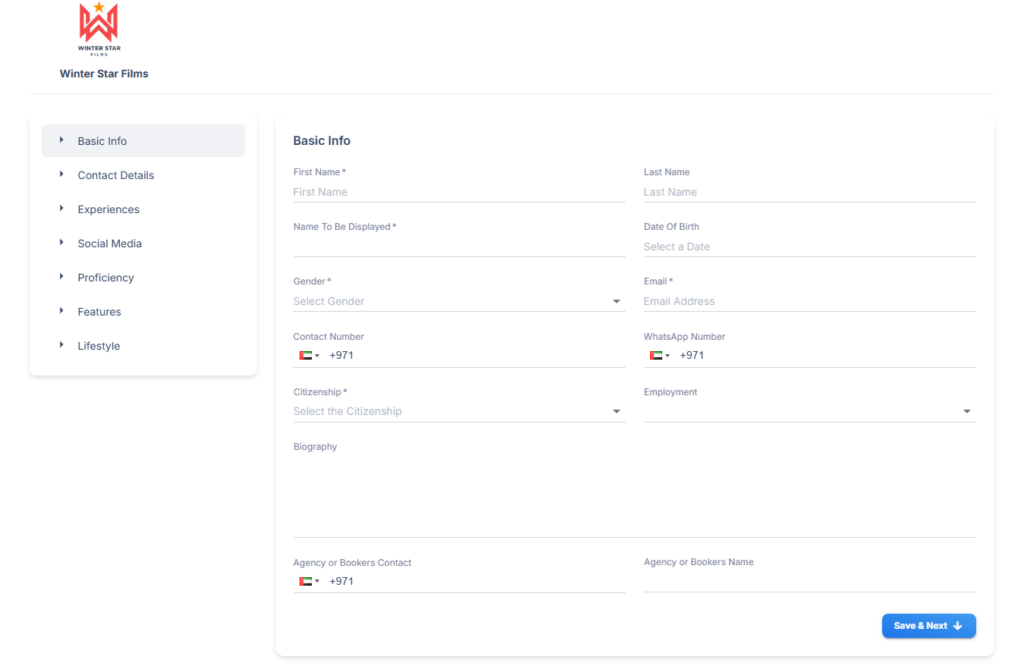Open the Date Of Birth picker field

808,247
